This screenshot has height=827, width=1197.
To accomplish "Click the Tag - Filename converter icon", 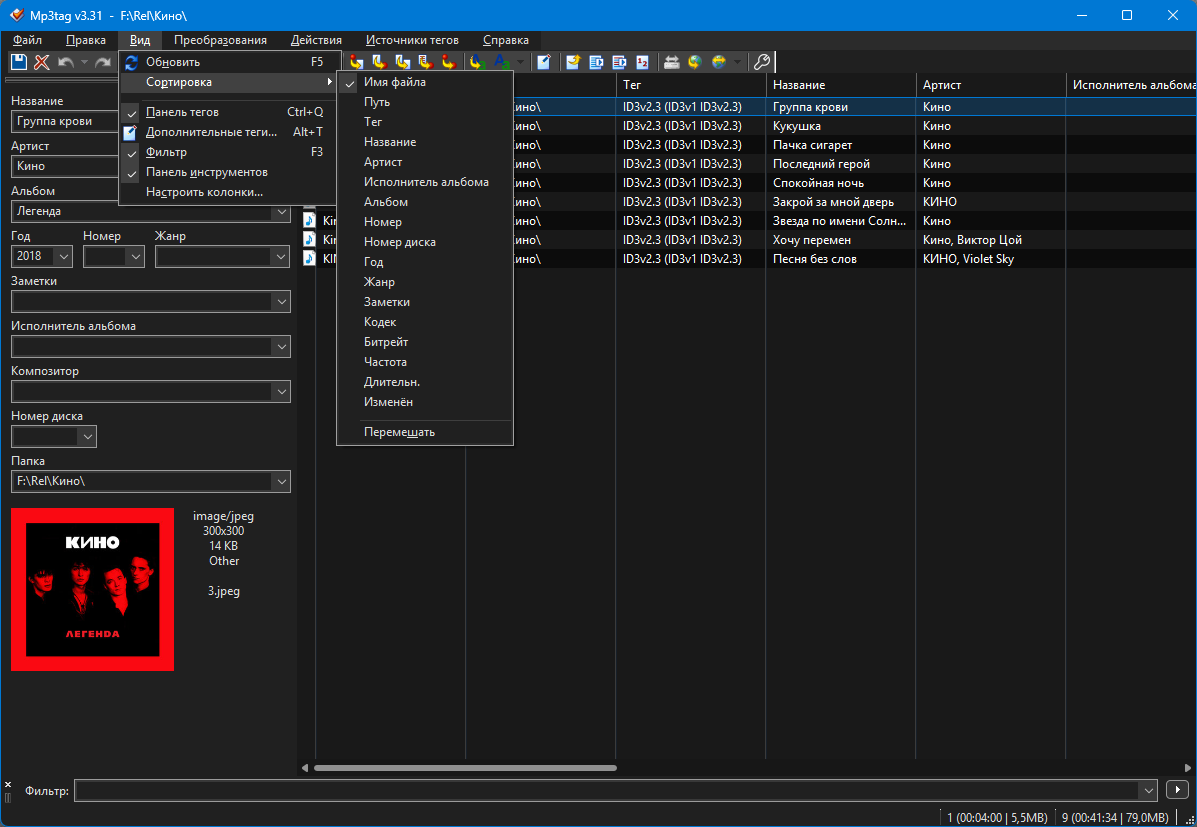I will pos(356,63).
